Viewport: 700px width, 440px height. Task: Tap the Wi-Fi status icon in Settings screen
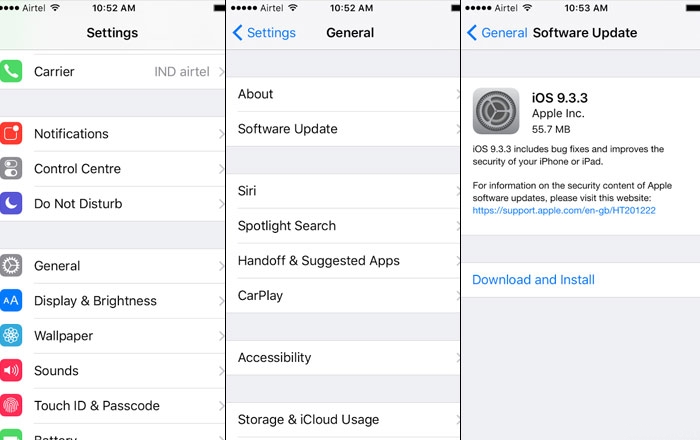tap(55, 8)
